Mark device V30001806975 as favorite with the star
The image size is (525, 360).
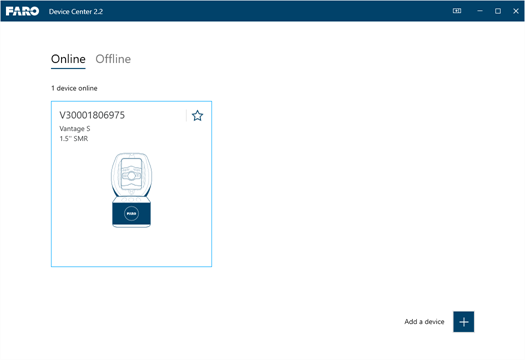tap(197, 116)
